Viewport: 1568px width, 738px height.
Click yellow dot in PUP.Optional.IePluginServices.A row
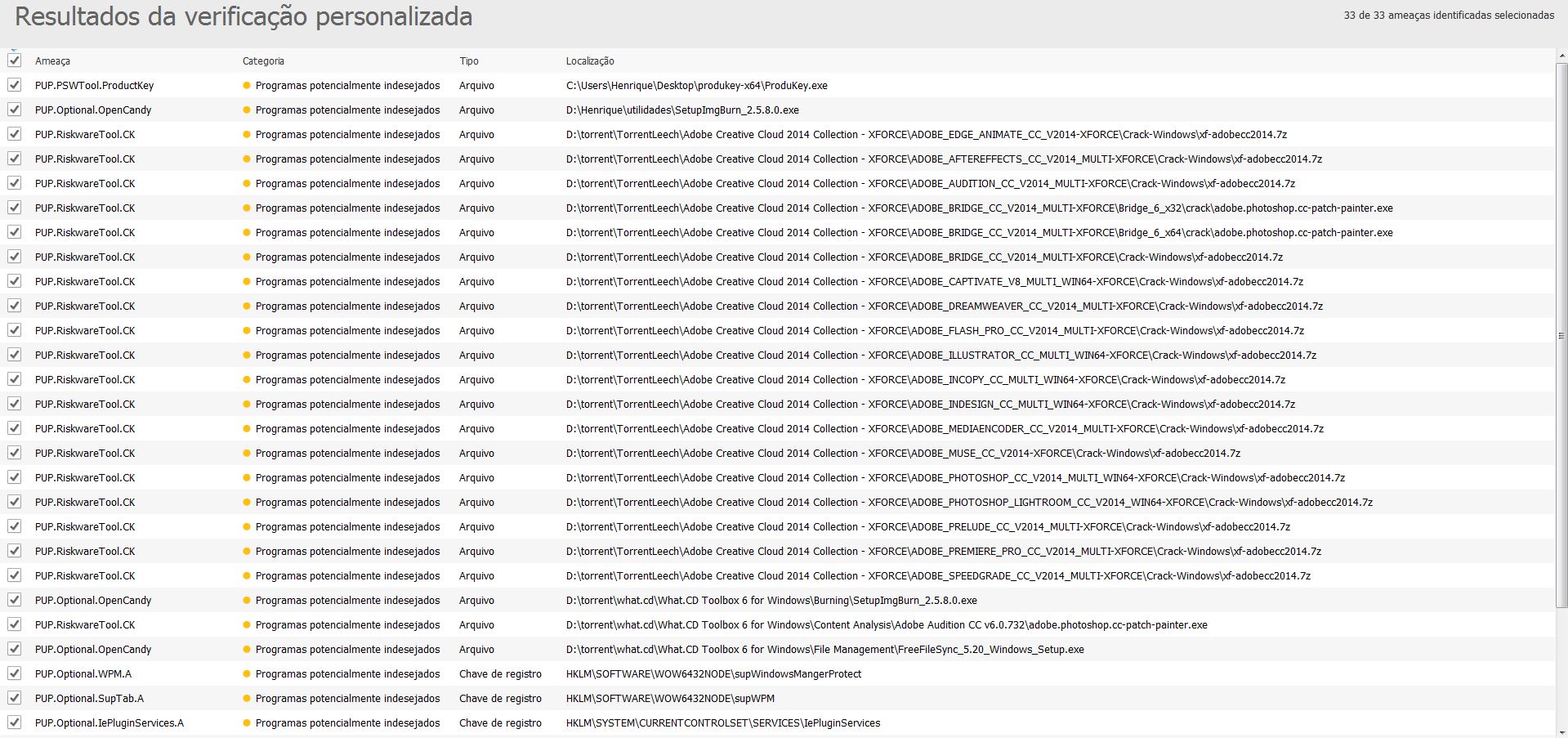point(247,722)
